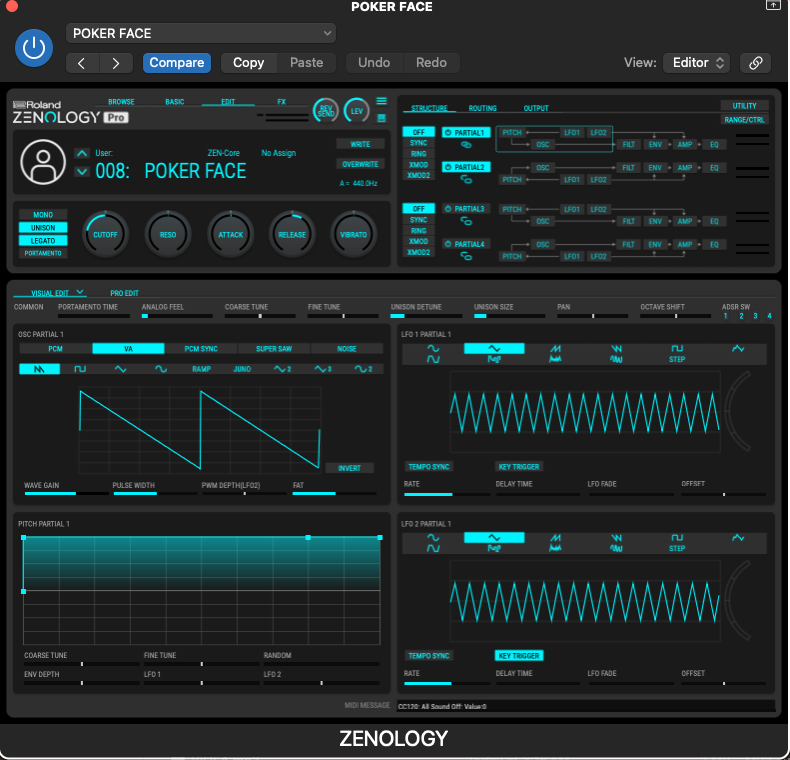This screenshot has width=790, height=760.
Task: Click the REV SEND knob icon
Action: pos(325,111)
